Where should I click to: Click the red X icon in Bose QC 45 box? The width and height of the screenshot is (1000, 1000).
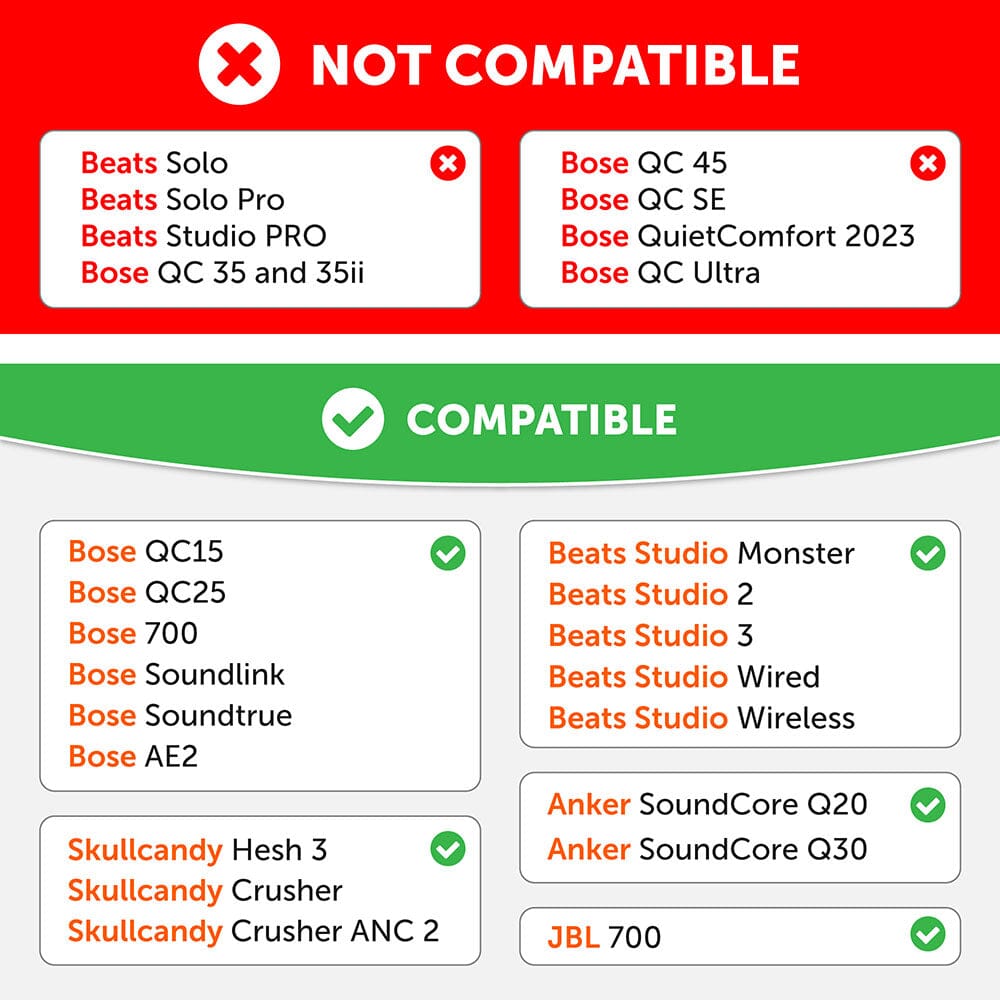pyautogui.click(x=927, y=163)
